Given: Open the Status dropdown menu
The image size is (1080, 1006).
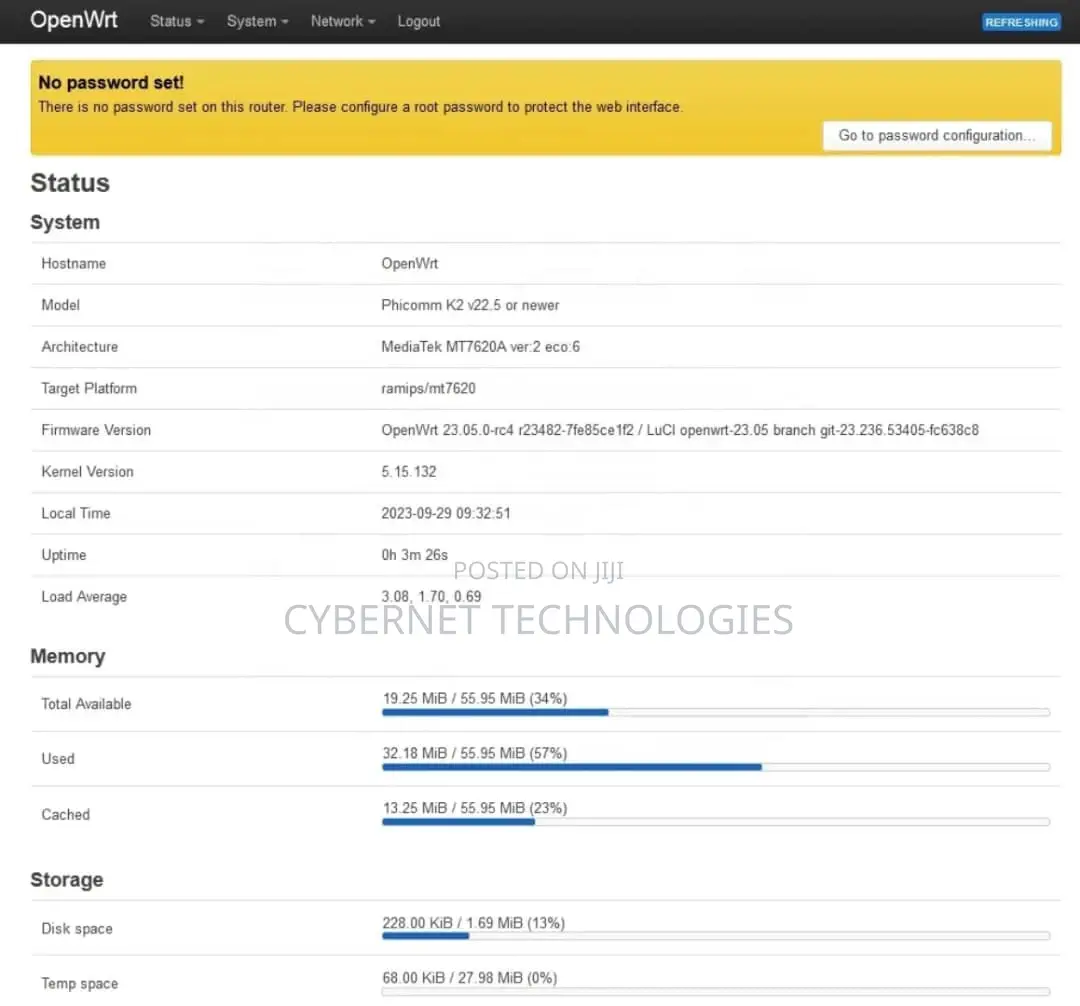Looking at the screenshot, I should click(177, 21).
